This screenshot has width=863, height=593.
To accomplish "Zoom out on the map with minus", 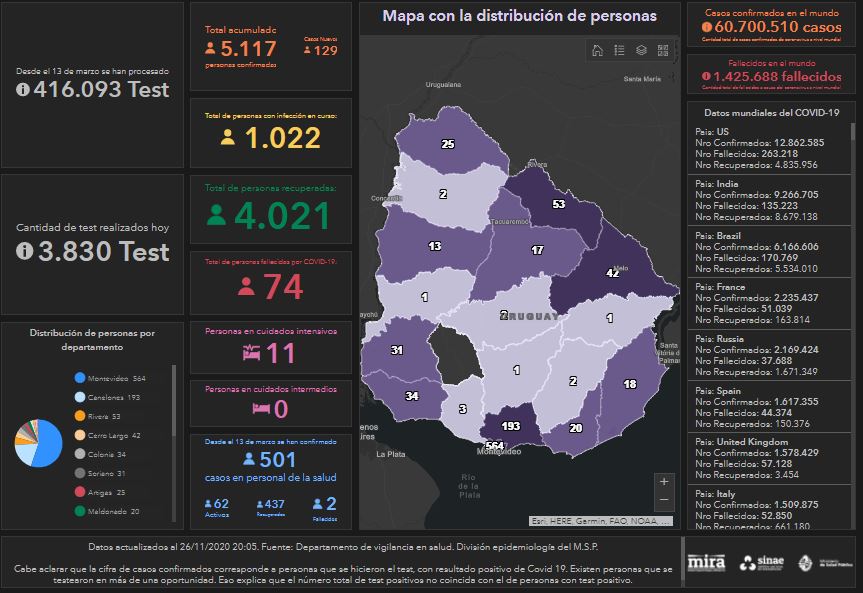I will tap(664, 500).
